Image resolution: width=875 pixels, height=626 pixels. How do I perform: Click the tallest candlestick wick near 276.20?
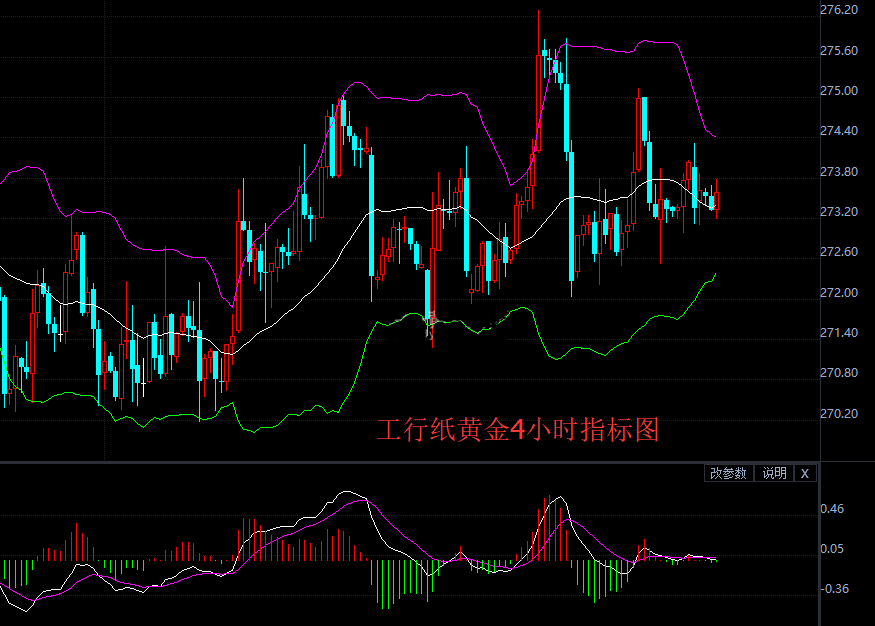pyautogui.click(x=538, y=30)
